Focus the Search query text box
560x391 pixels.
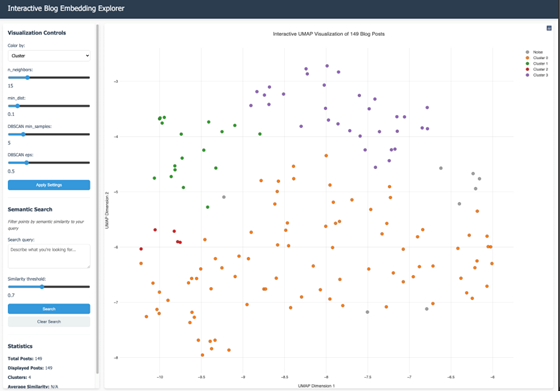[49, 256]
